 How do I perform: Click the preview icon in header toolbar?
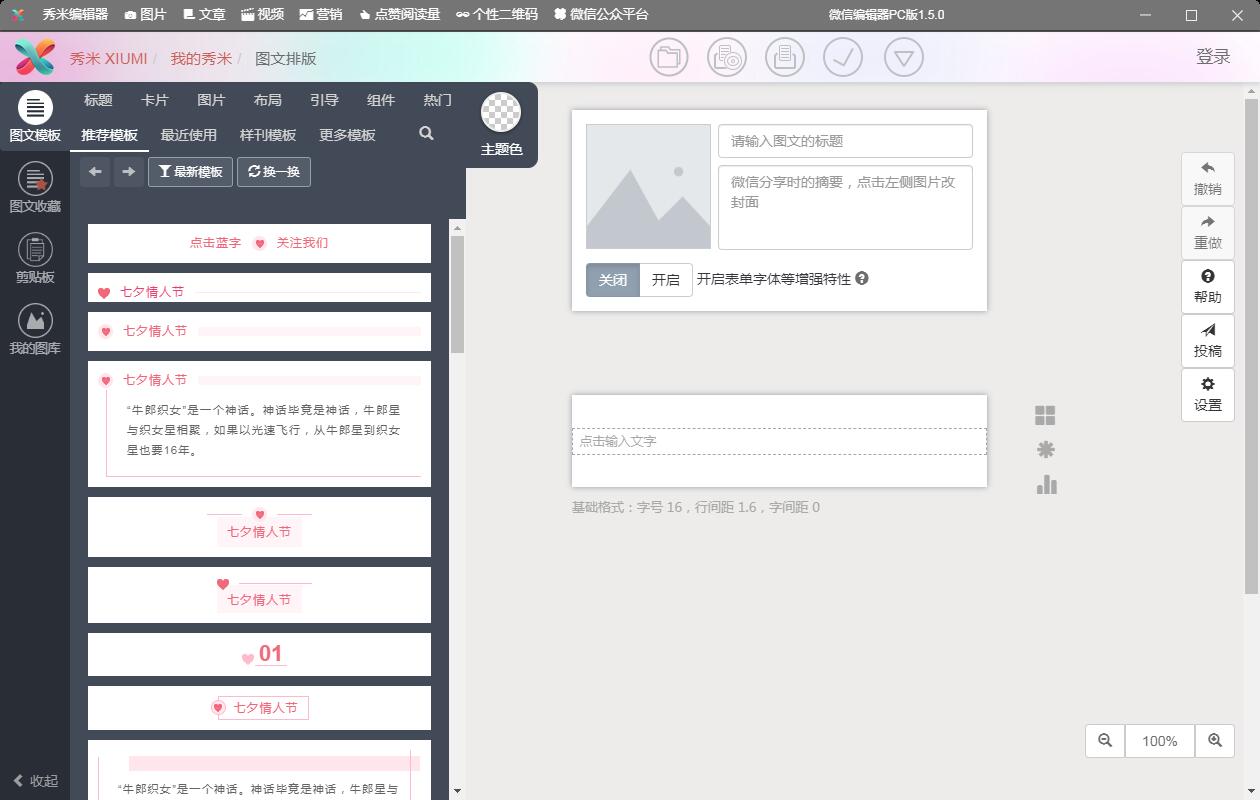click(727, 57)
